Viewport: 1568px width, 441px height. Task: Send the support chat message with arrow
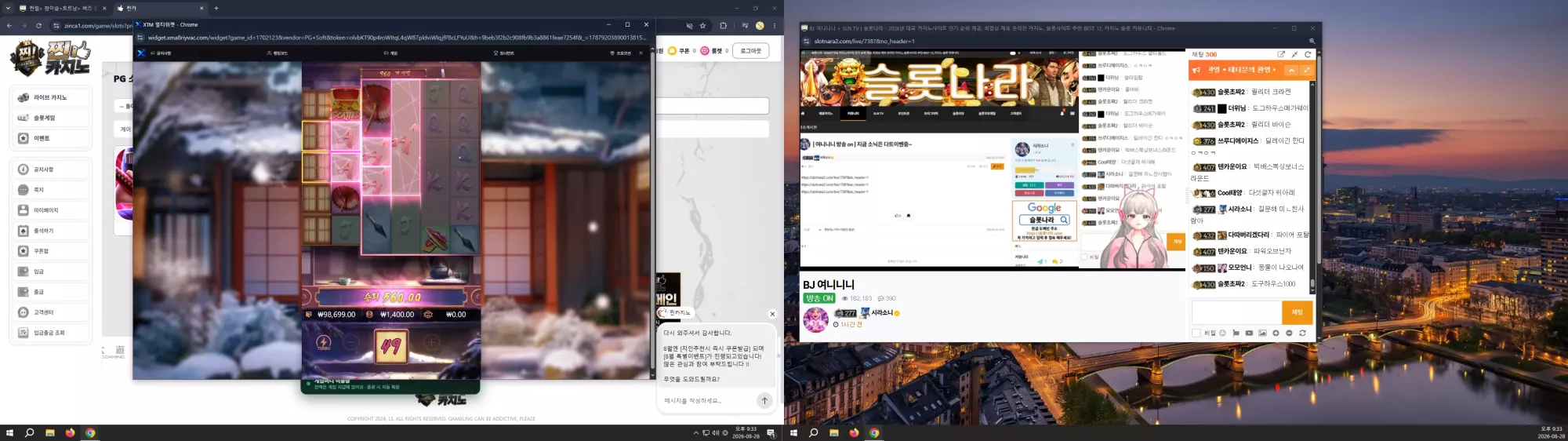pos(764,401)
